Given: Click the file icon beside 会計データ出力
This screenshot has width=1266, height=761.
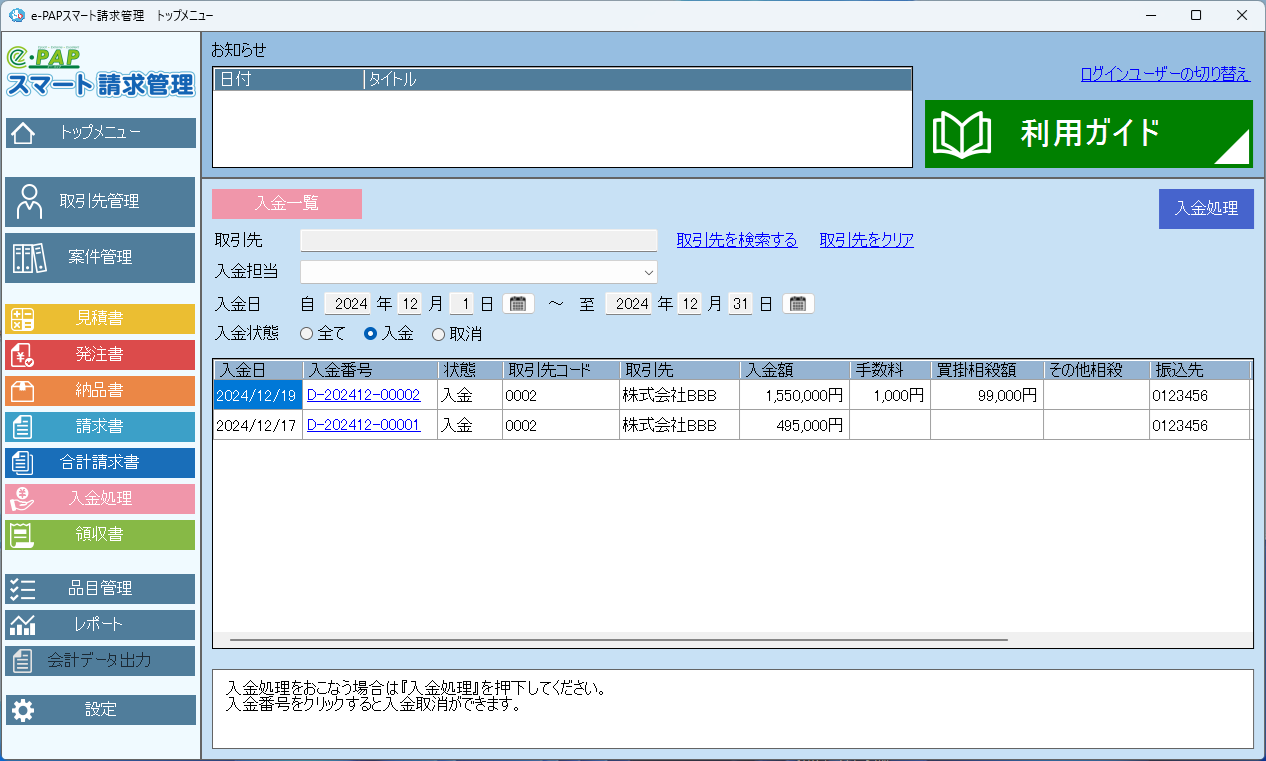Looking at the screenshot, I should pos(22,661).
